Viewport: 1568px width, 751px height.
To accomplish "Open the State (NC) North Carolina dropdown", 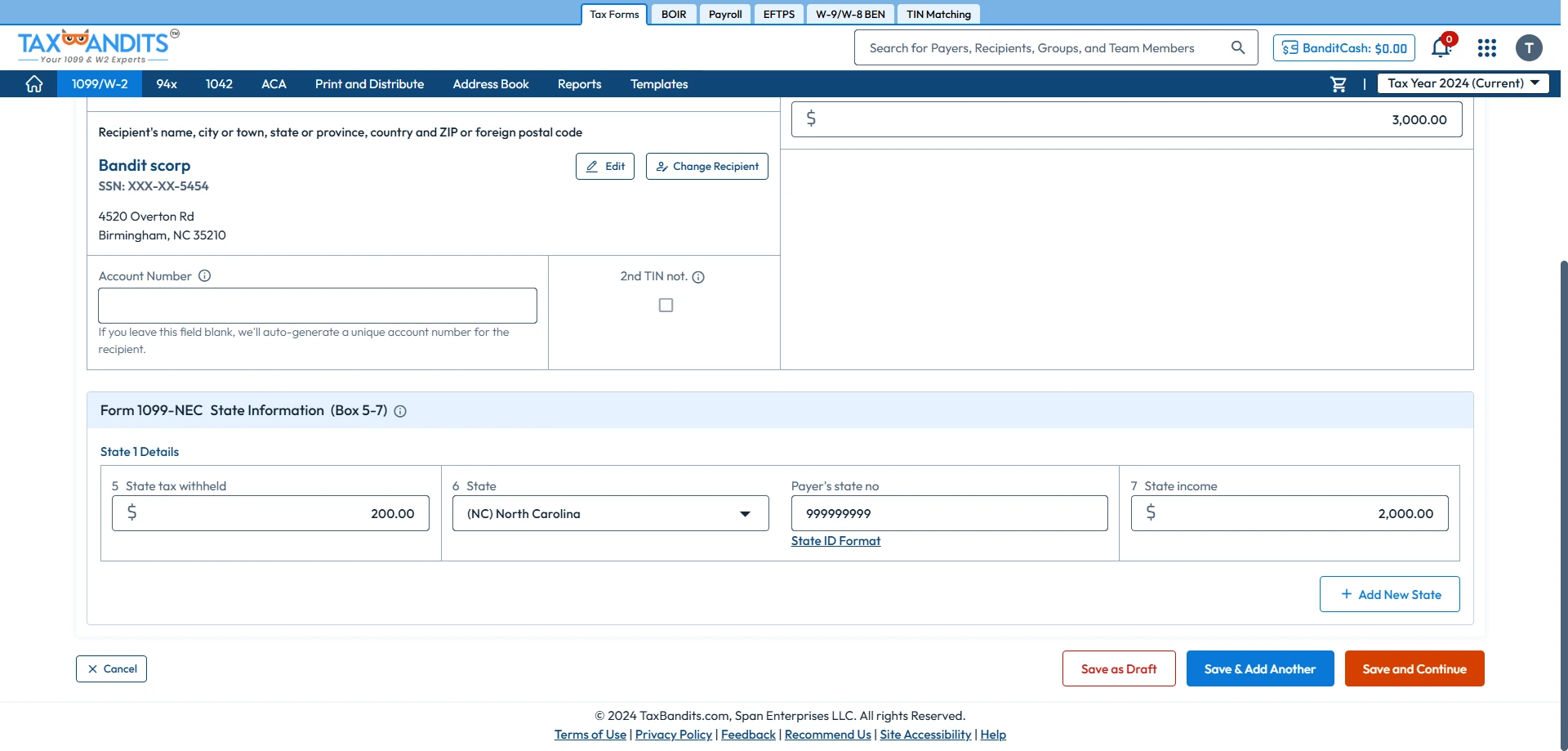I will point(611,513).
